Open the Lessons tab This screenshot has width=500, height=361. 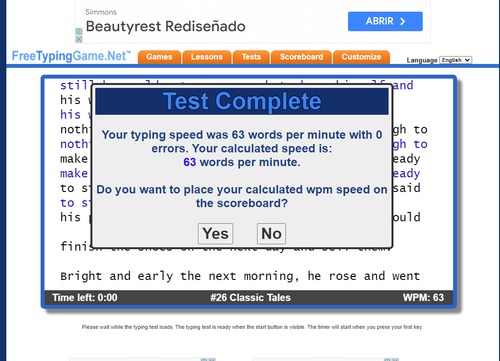pyautogui.click(x=207, y=57)
